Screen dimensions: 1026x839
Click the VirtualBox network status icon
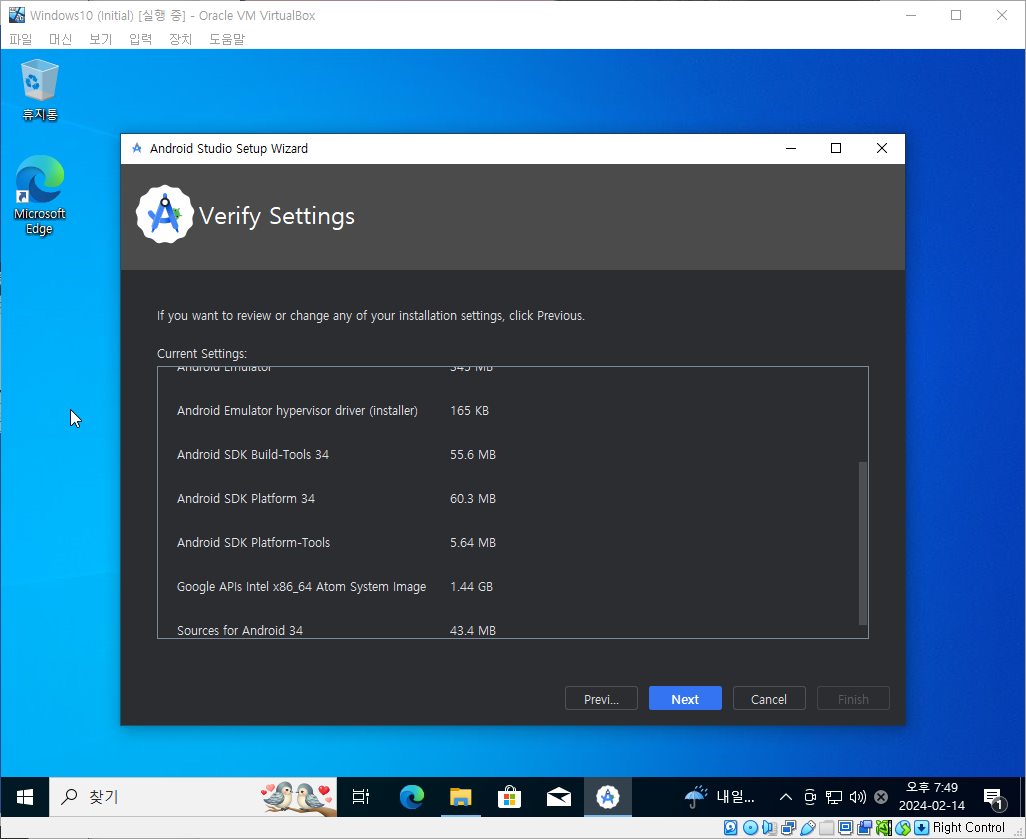tap(788, 827)
